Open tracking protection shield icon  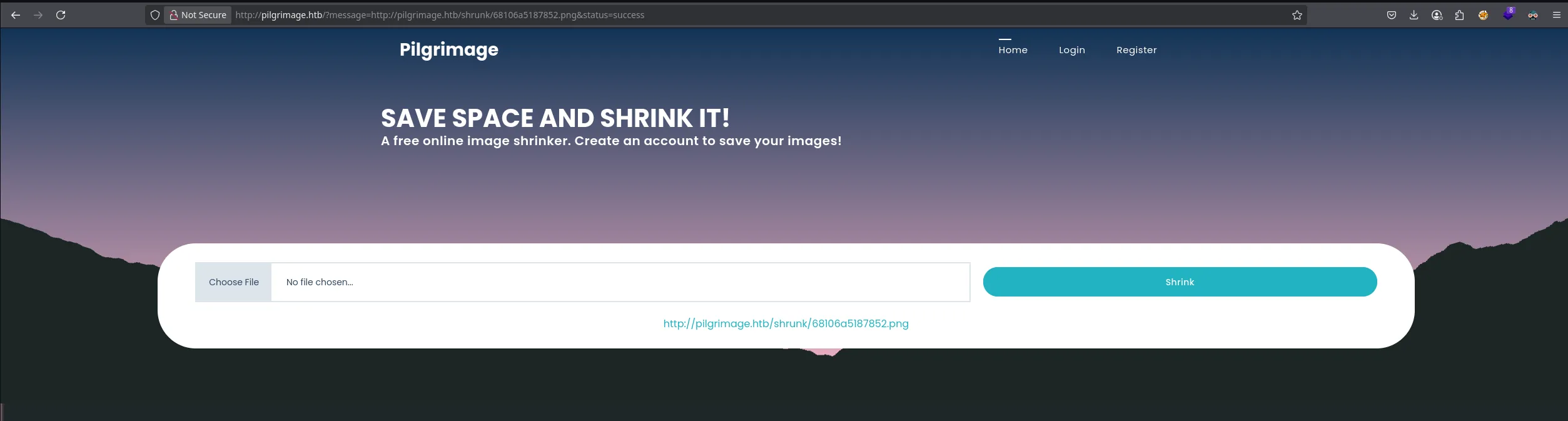point(155,15)
